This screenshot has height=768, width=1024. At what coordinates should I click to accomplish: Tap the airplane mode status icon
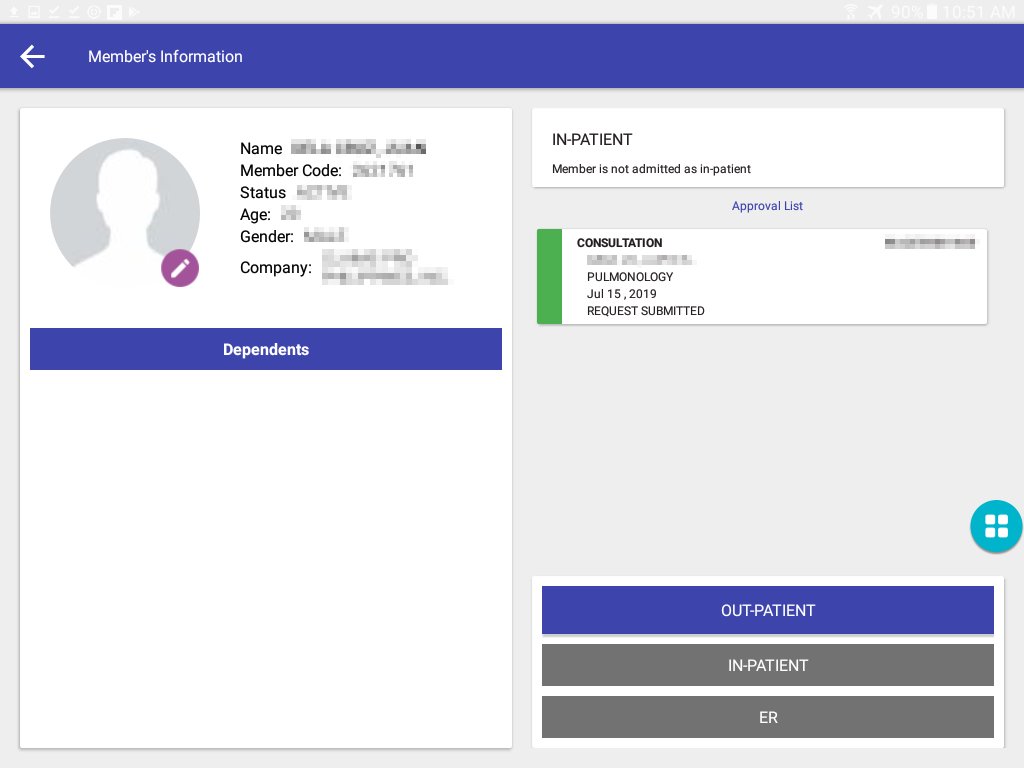click(x=876, y=12)
